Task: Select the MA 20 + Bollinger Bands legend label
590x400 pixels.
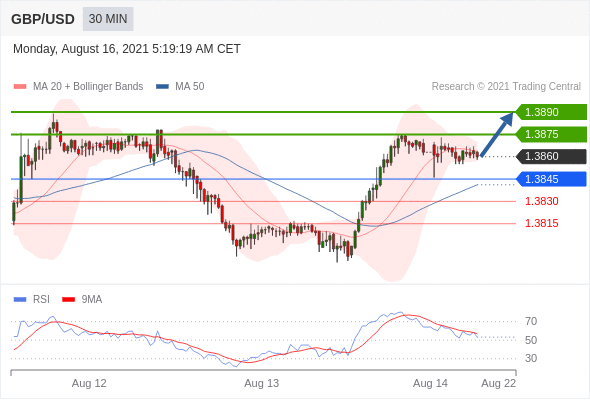Action: point(88,87)
